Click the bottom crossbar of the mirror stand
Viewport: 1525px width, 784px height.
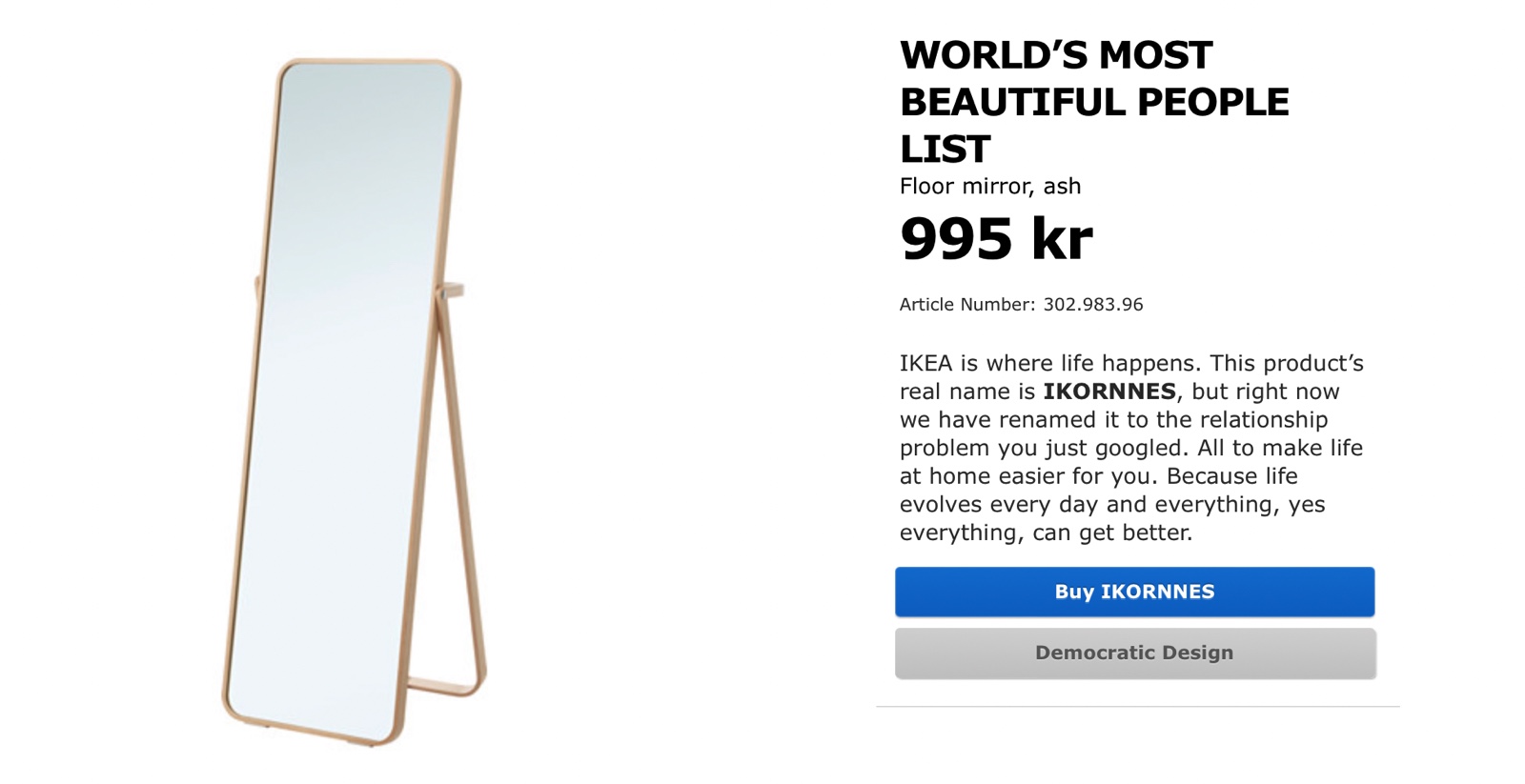(x=444, y=688)
